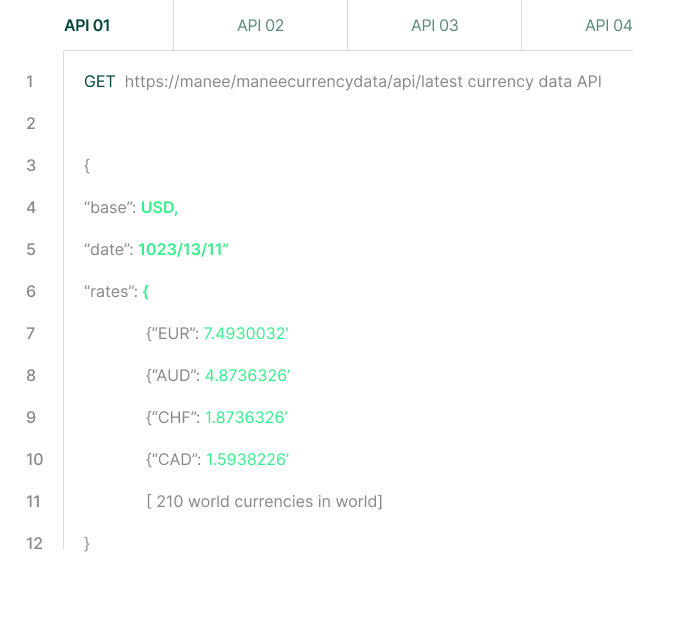The image size is (700, 620).
Task: Go to the API 04 tab
Action: (608, 25)
